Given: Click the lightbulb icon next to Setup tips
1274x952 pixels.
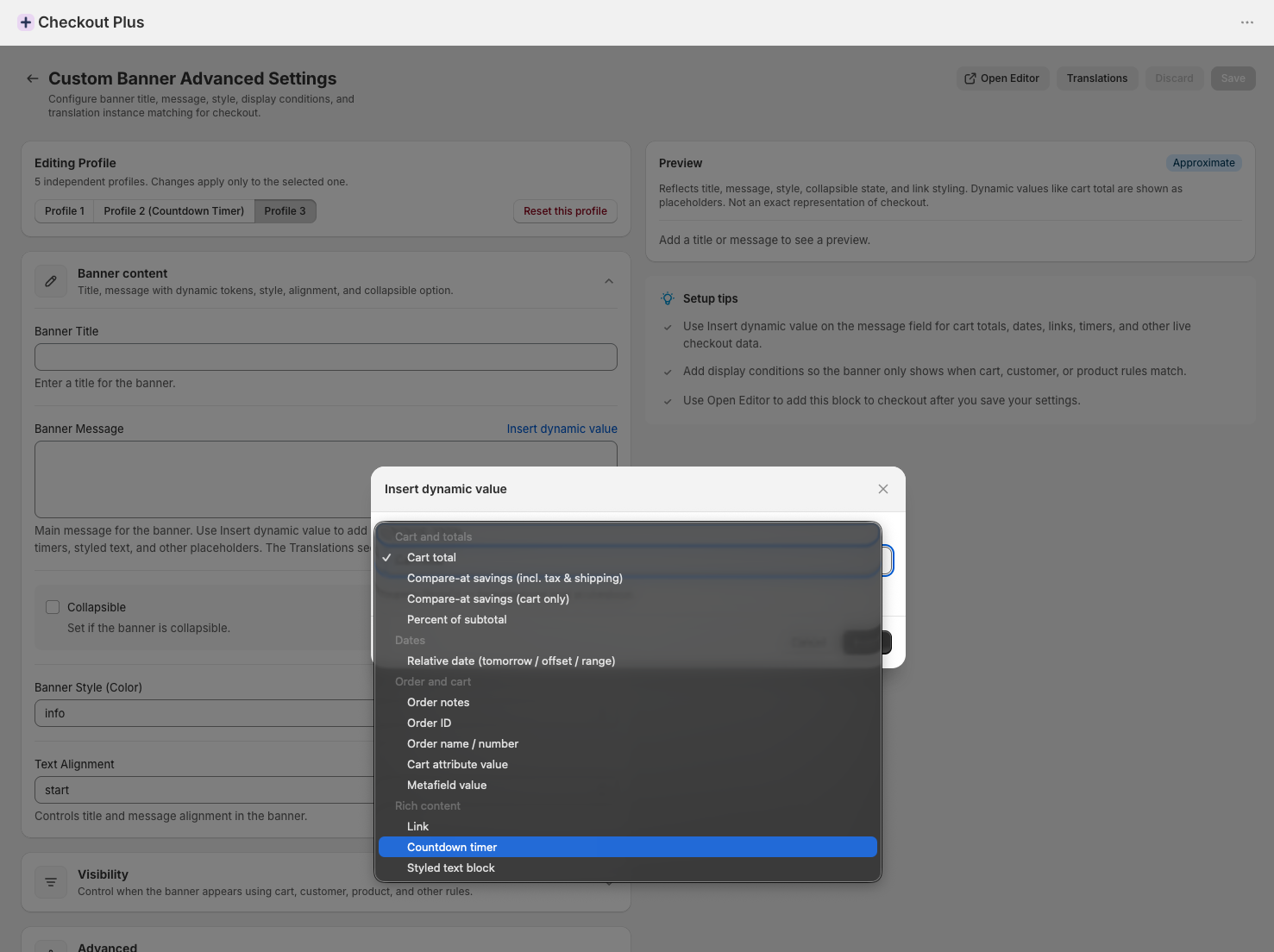Looking at the screenshot, I should 668,298.
